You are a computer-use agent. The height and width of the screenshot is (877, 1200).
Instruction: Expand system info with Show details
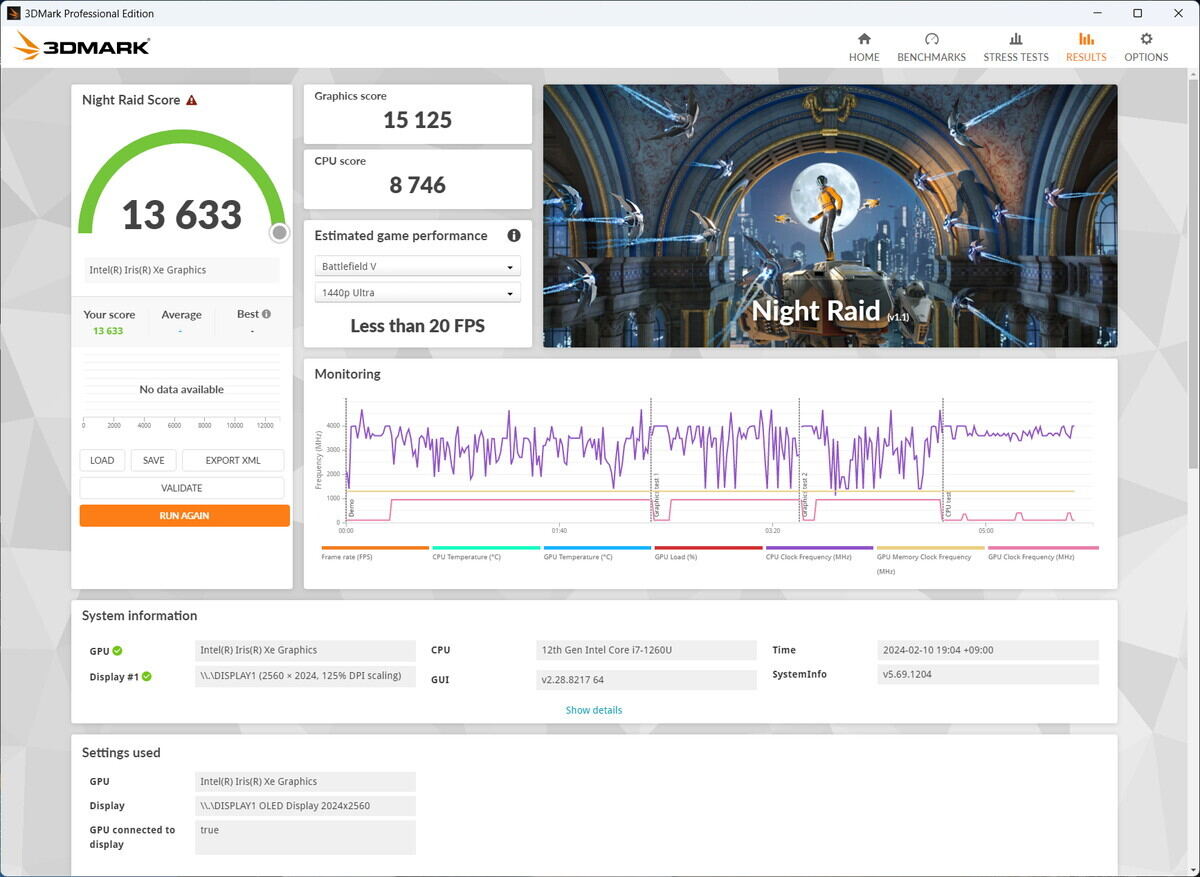[x=594, y=710]
